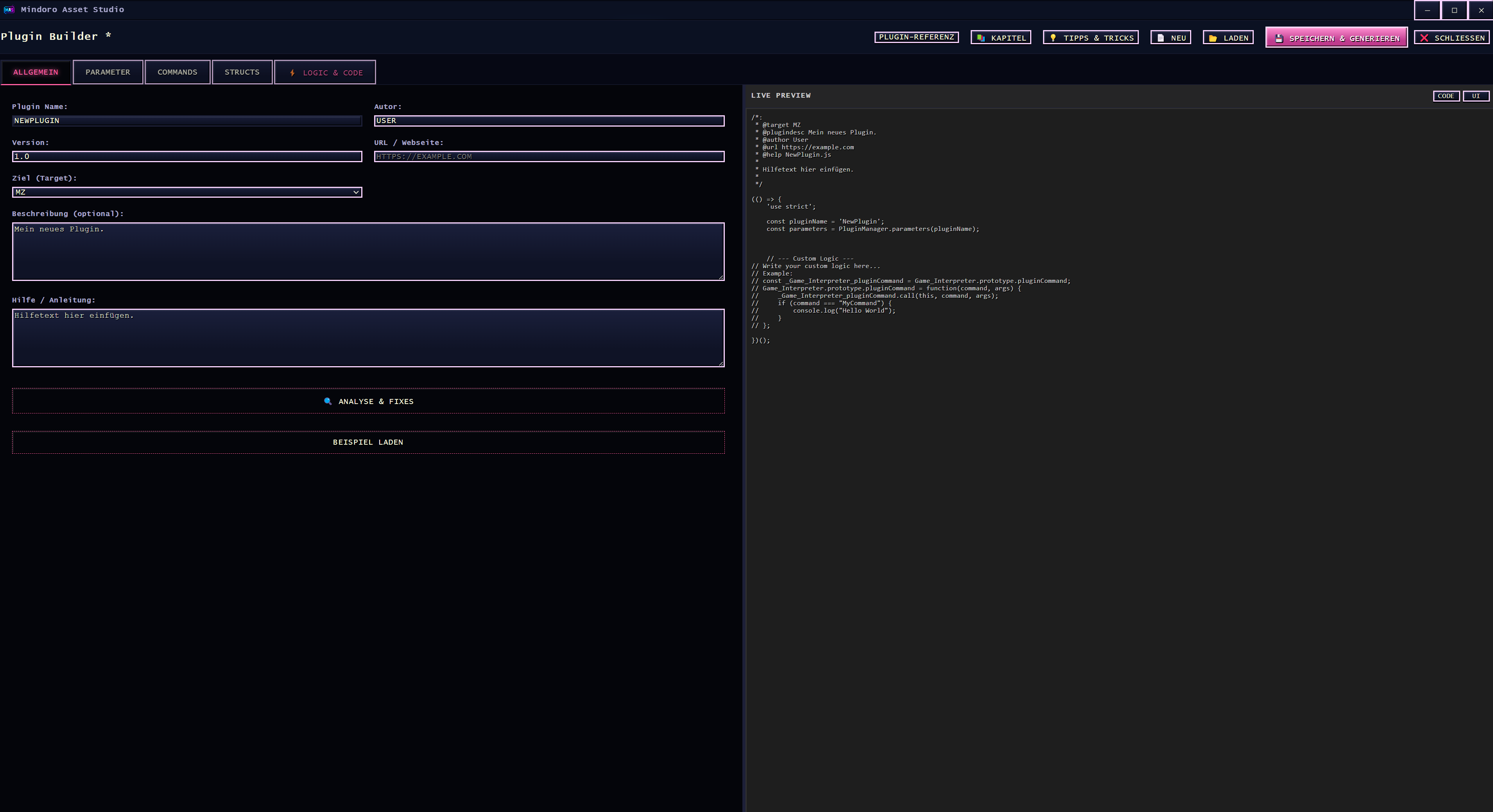Screen dimensions: 1493x812
Task: Go to the Structs tab
Action: [242, 72]
